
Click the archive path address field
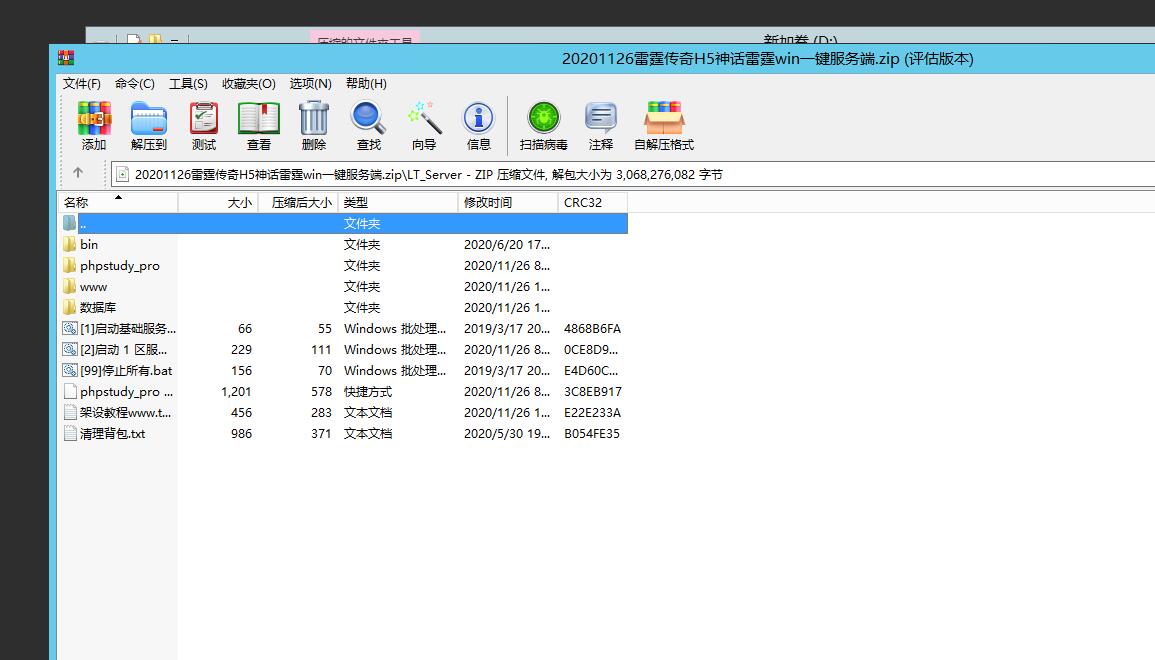coord(600,174)
